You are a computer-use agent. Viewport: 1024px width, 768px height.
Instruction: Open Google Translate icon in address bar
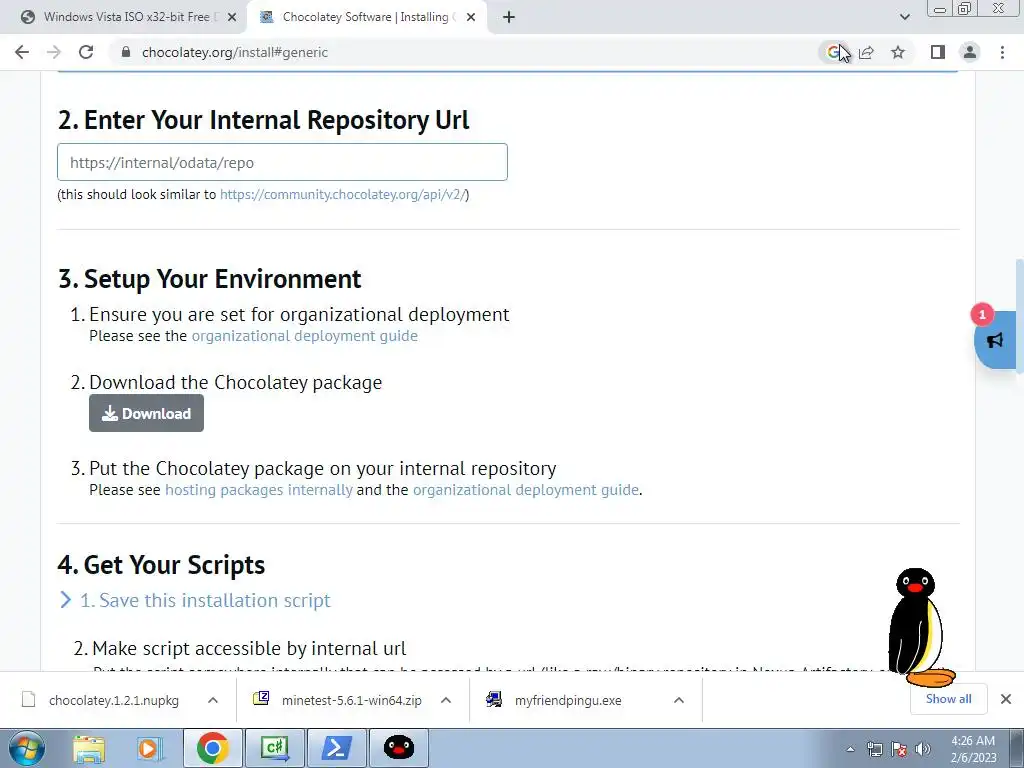pos(834,52)
